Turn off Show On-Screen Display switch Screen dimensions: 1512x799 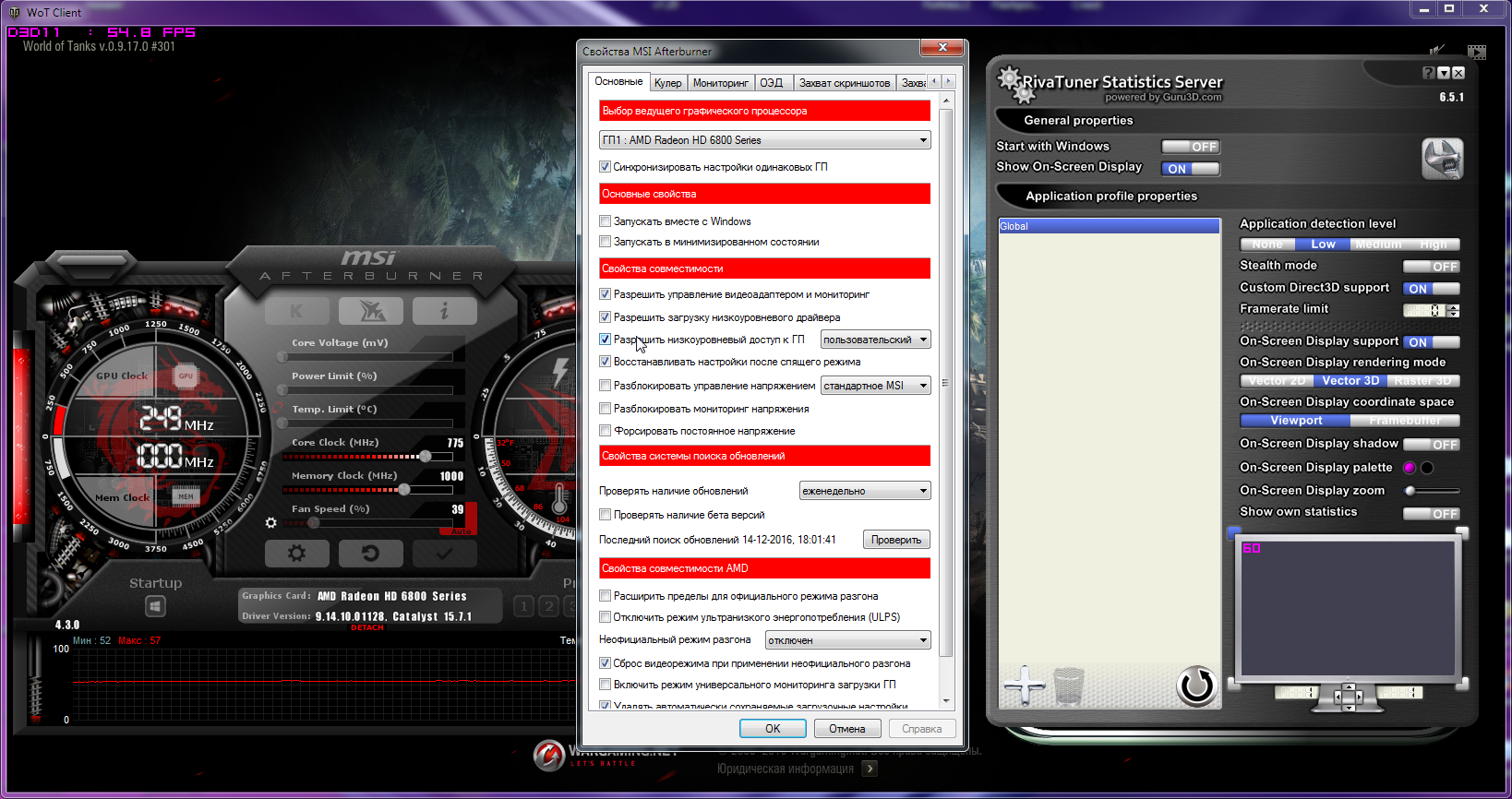point(1190,169)
